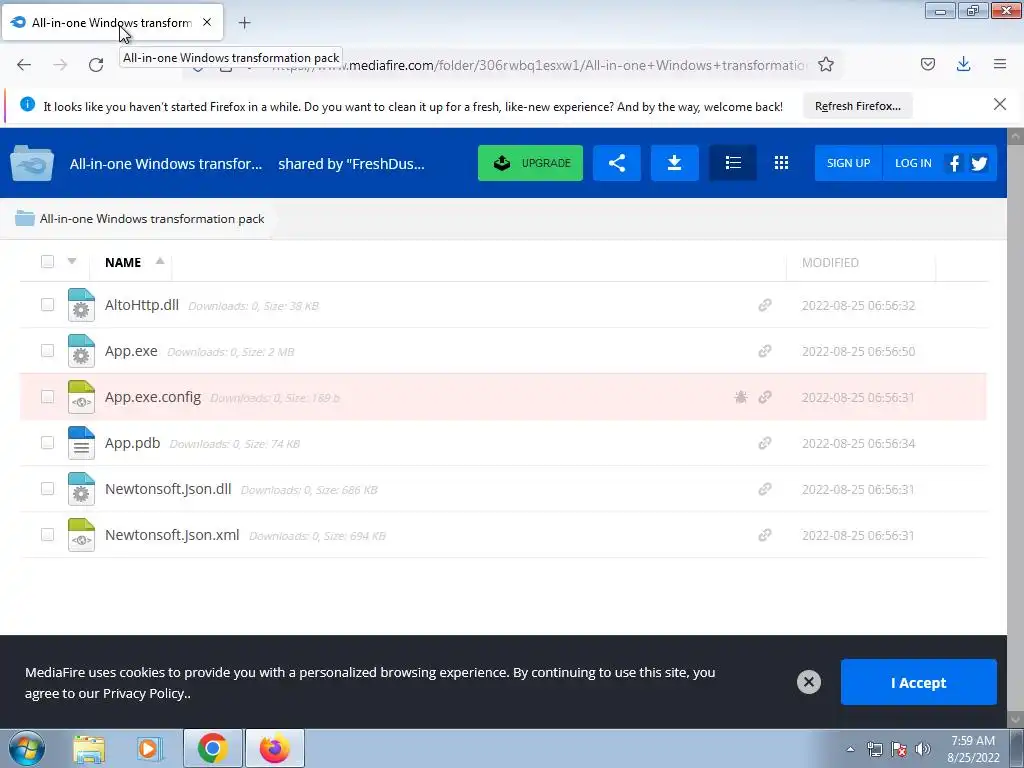Open MediaFire Facebook icon

954,163
